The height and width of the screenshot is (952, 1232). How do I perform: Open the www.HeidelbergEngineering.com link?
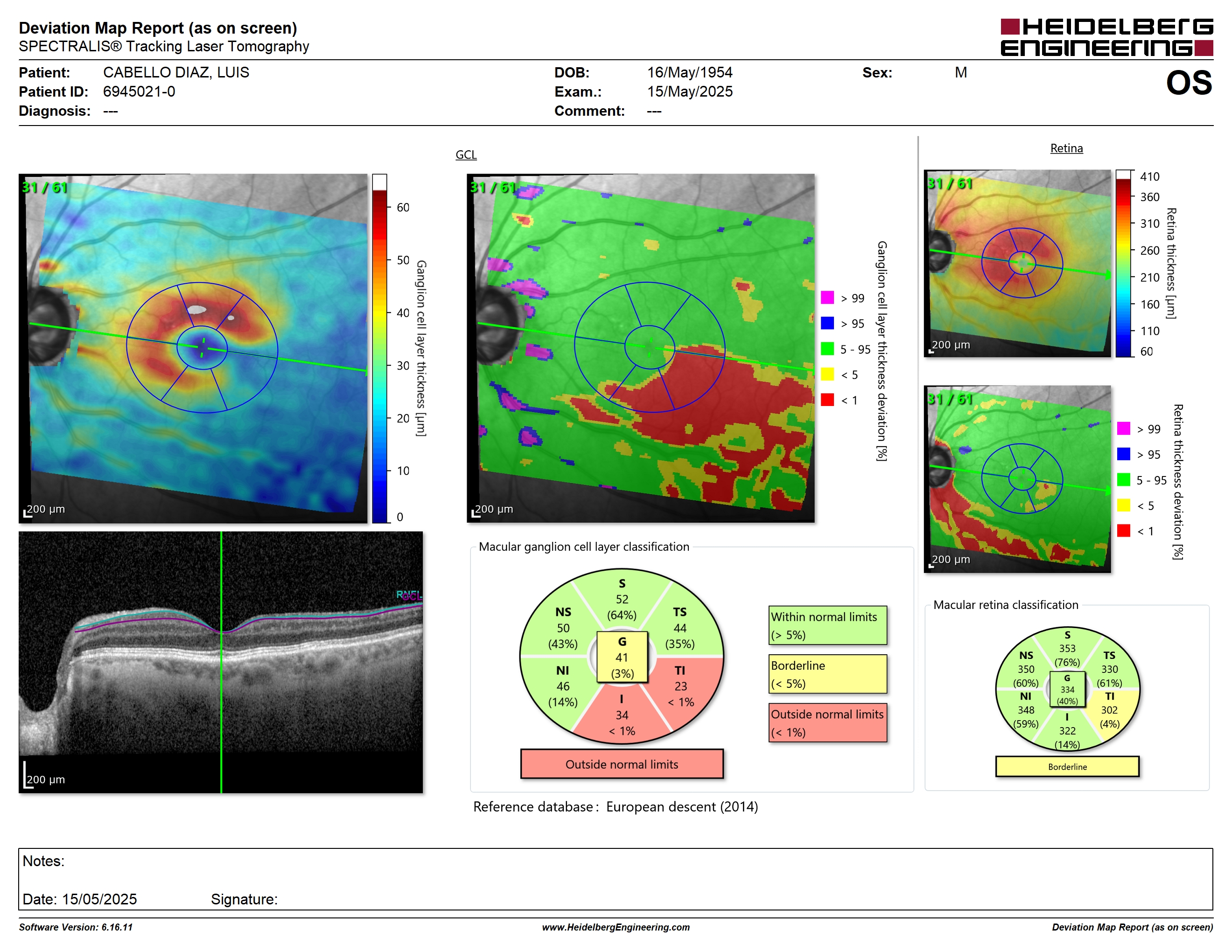pyautogui.click(x=616, y=927)
